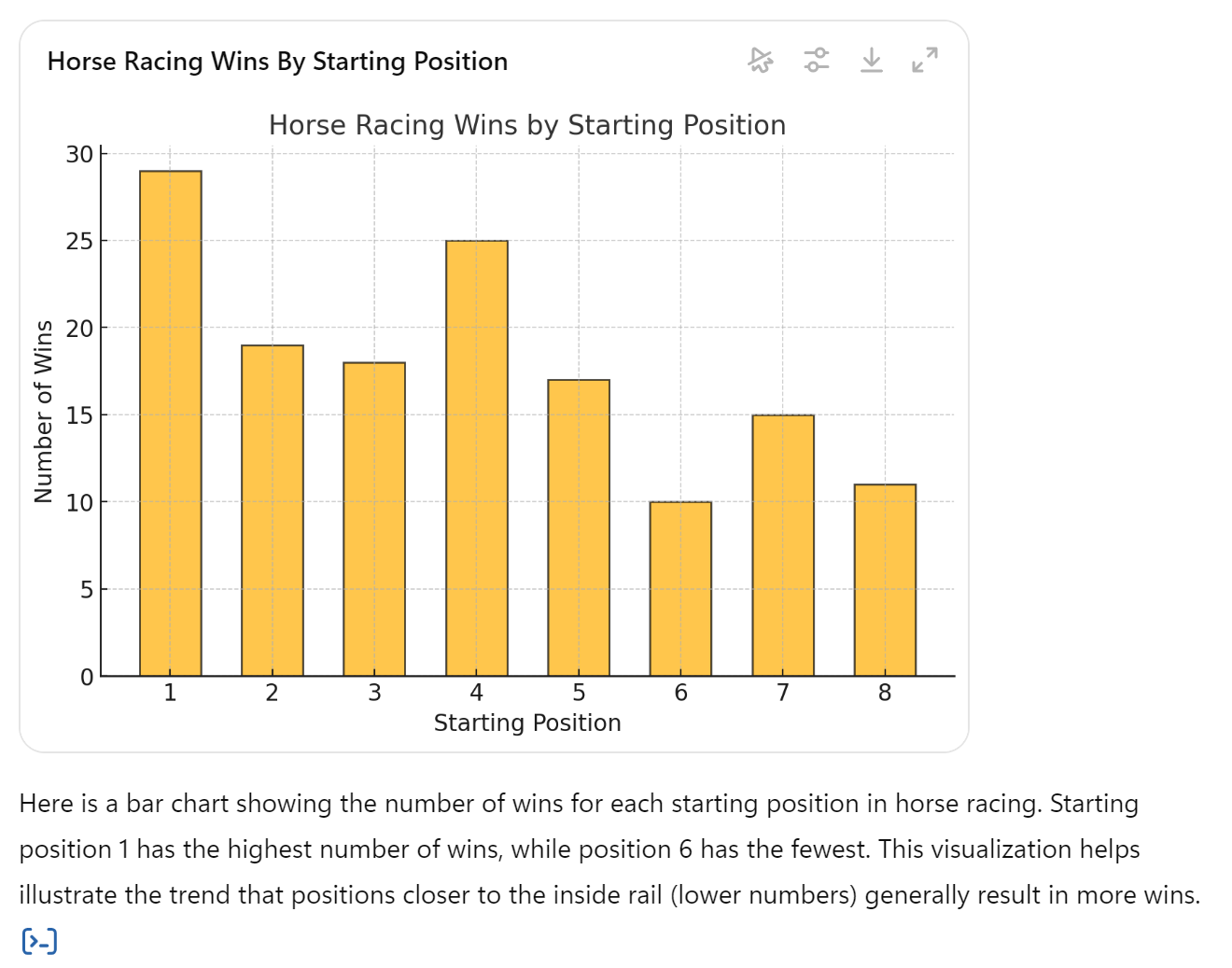Toggle the interactive chart mode icon
Viewport: 1232px width, 968px height.
[x=761, y=61]
